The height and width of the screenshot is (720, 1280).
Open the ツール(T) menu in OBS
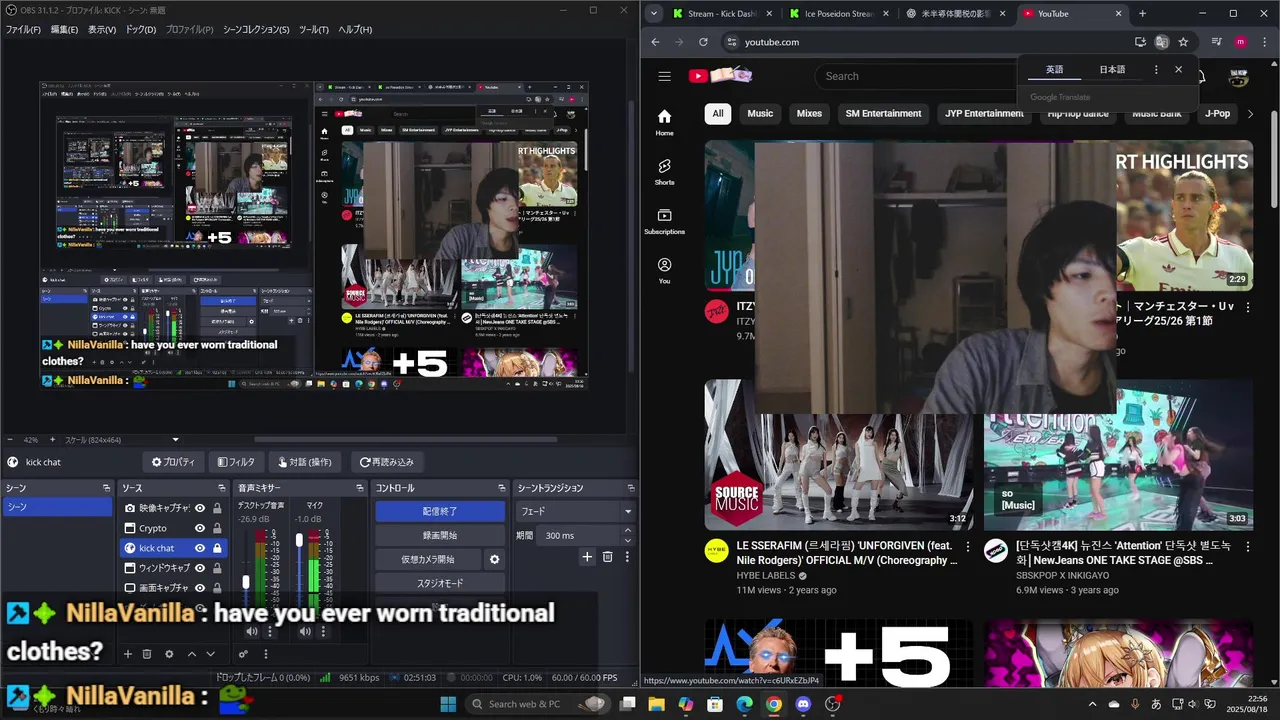point(314,30)
